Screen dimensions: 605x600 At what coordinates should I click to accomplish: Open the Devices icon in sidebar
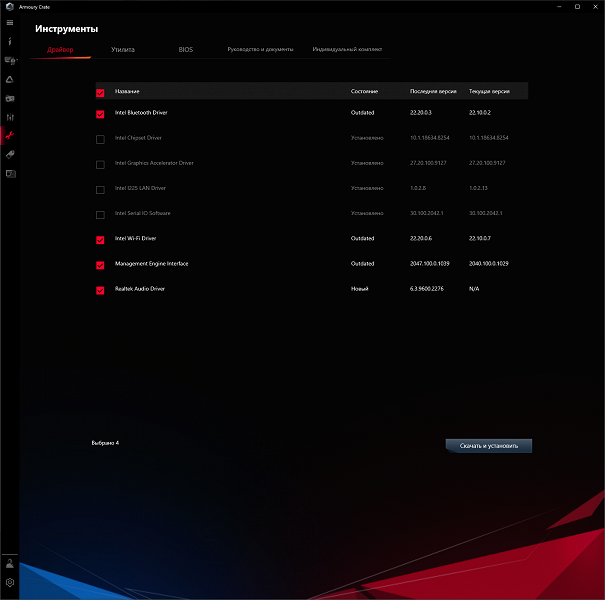click(x=10, y=60)
